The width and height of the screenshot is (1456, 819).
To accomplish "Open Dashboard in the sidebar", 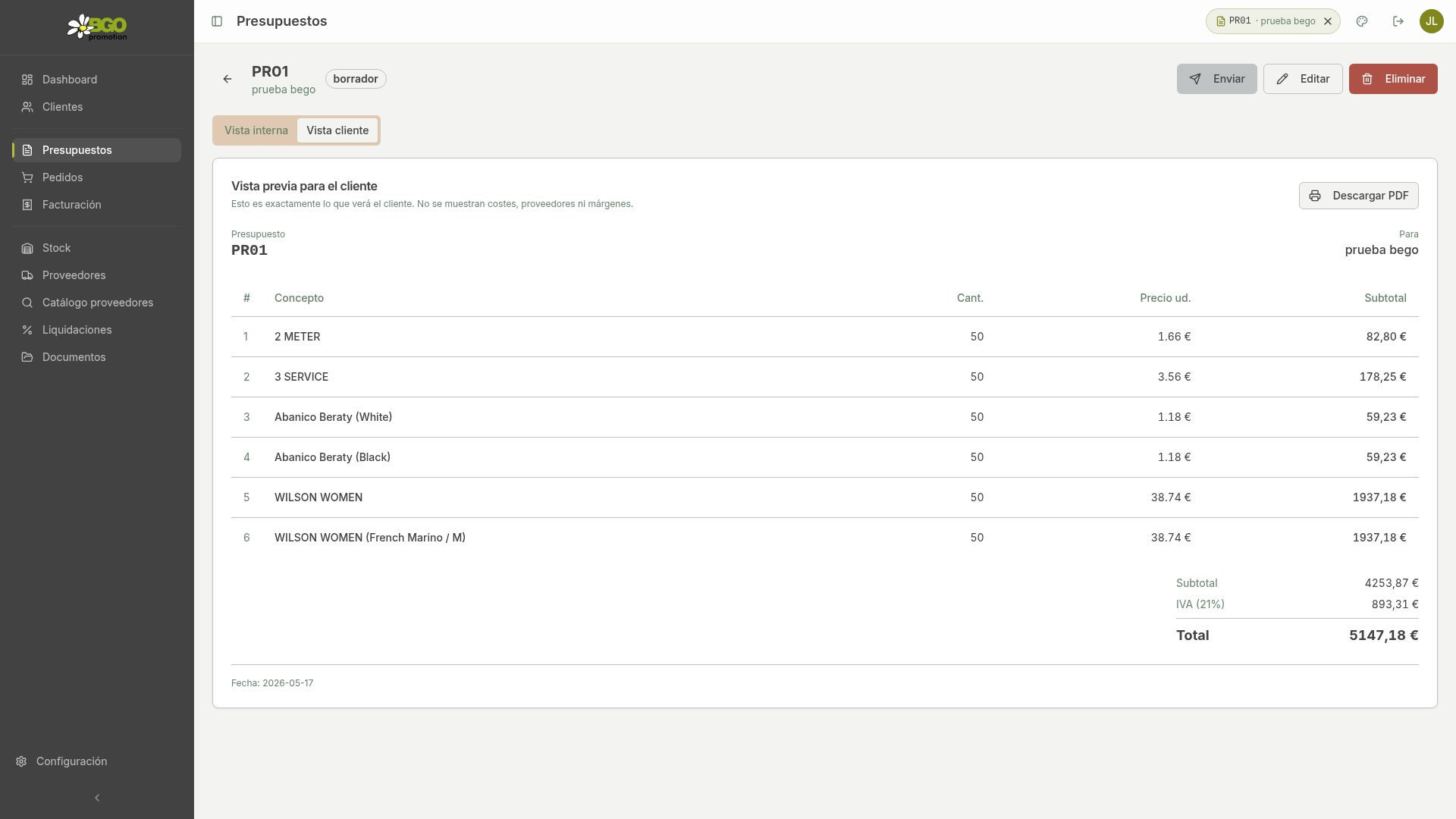I will tap(96, 80).
